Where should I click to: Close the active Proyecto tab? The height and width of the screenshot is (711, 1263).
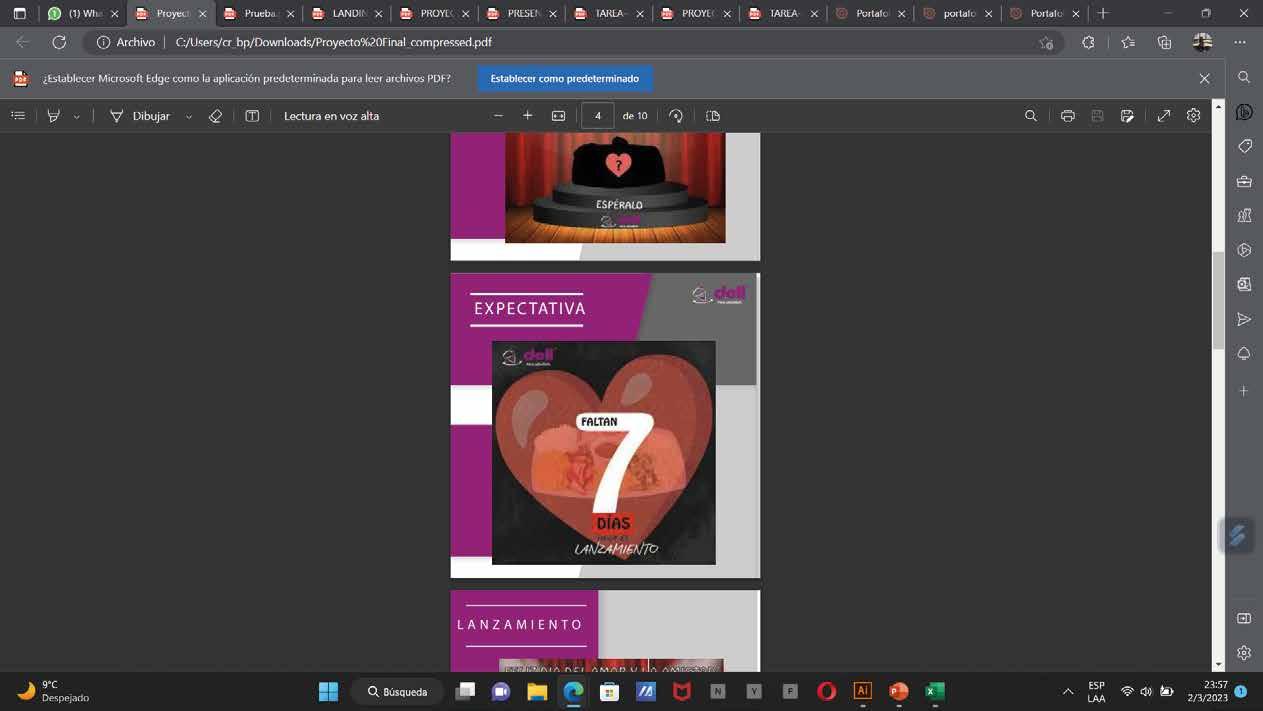tap(202, 14)
